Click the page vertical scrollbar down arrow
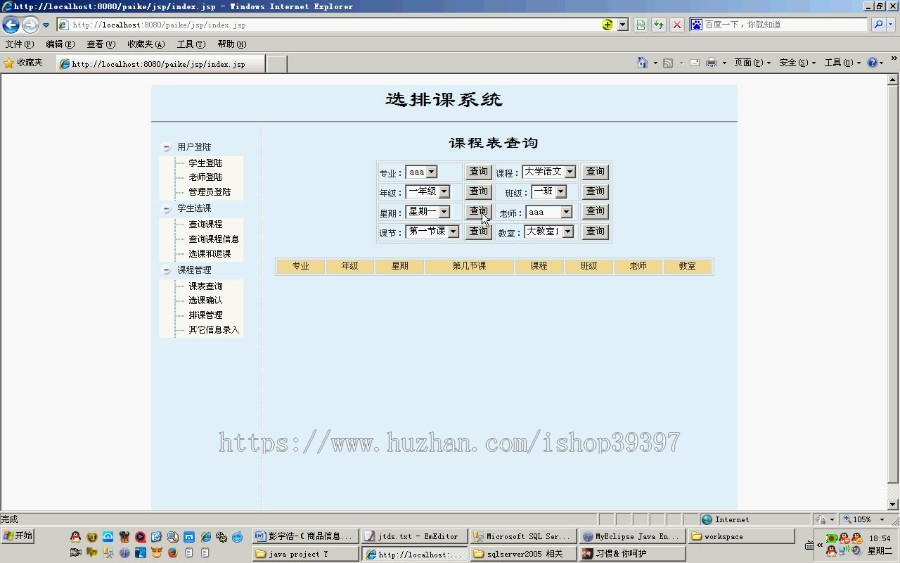Image resolution: width=900 pixels, height=563 pixels. pyautogui.click(x=893, y=505)
